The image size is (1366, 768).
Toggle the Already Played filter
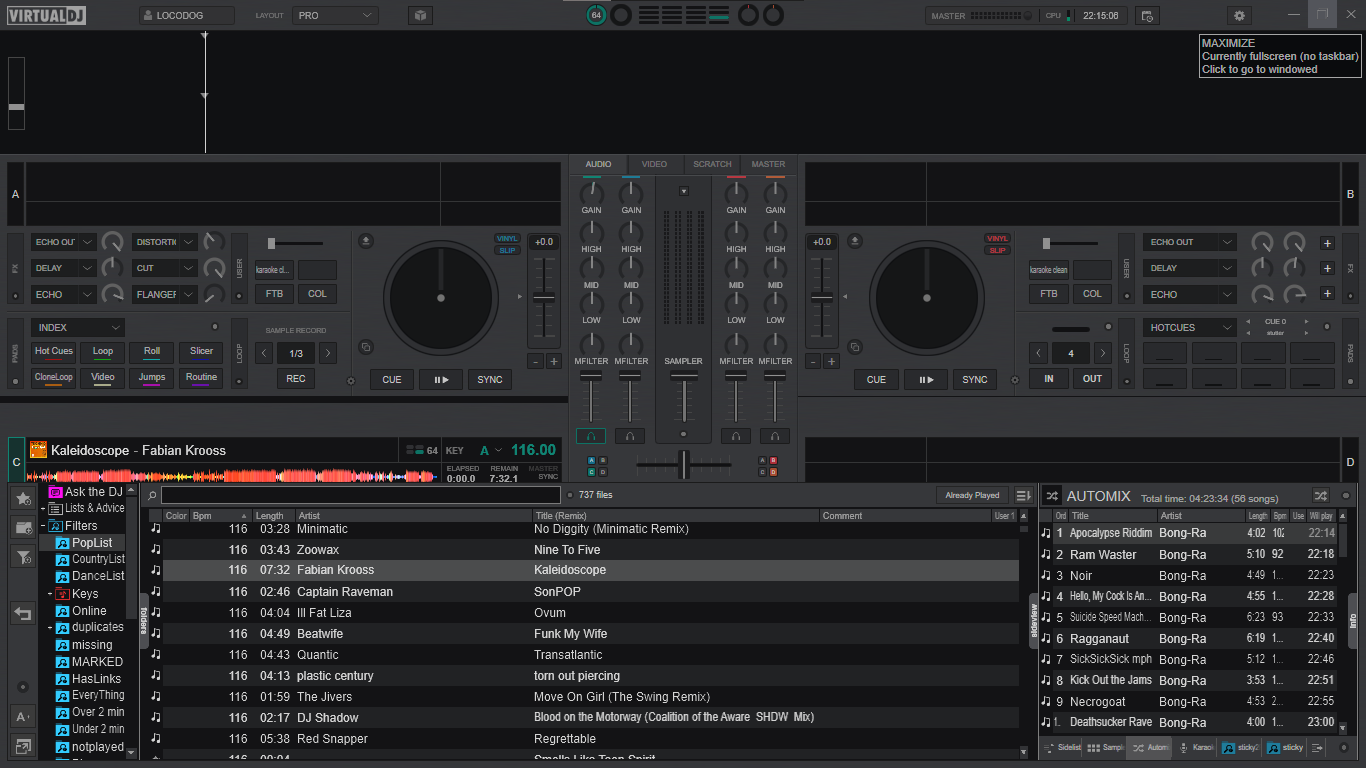(973, 495)
